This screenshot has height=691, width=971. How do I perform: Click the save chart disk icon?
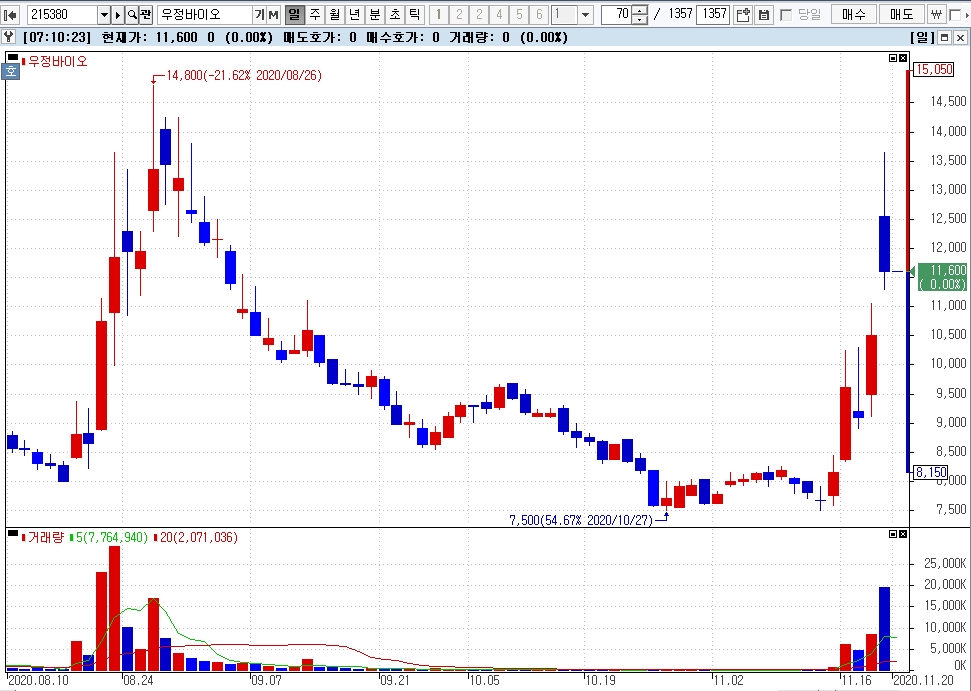coord(763,15)
